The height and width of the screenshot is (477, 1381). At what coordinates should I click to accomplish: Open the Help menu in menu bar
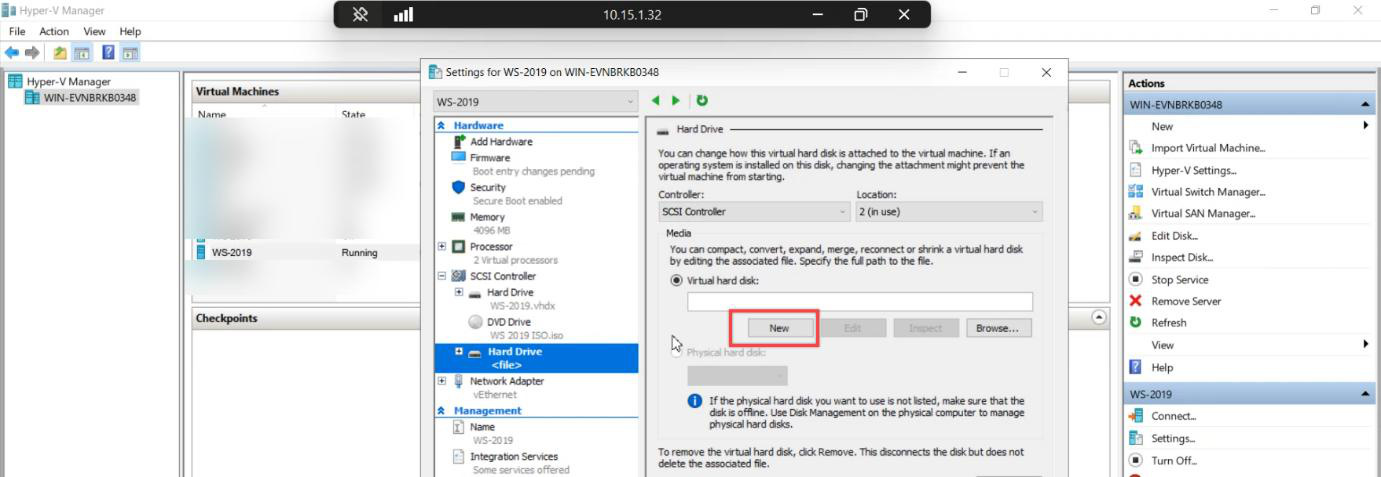[x=130, y=32]
